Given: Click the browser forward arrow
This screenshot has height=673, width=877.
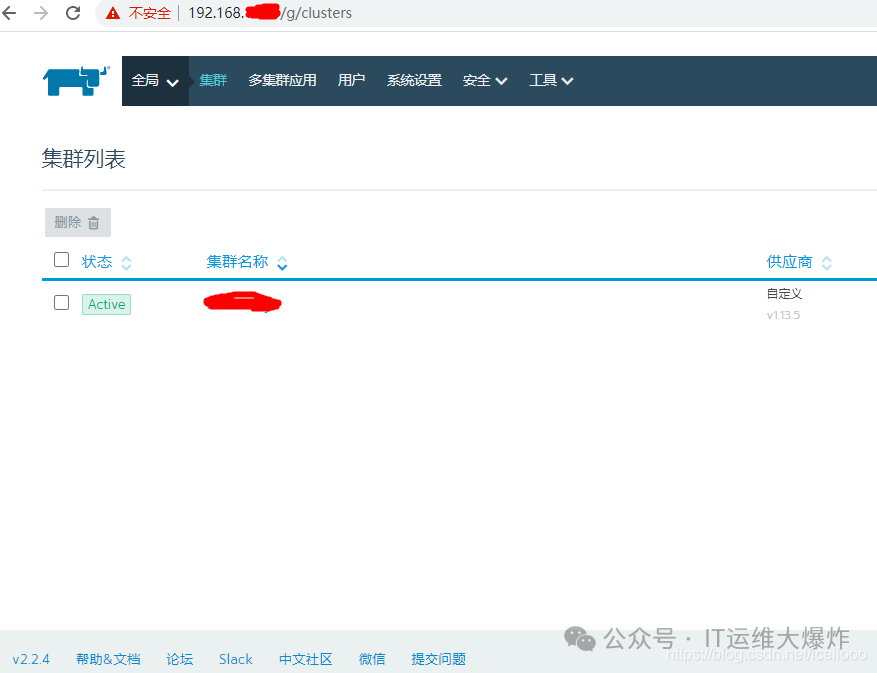Looking at the screenshot, I should pos(41,12).
